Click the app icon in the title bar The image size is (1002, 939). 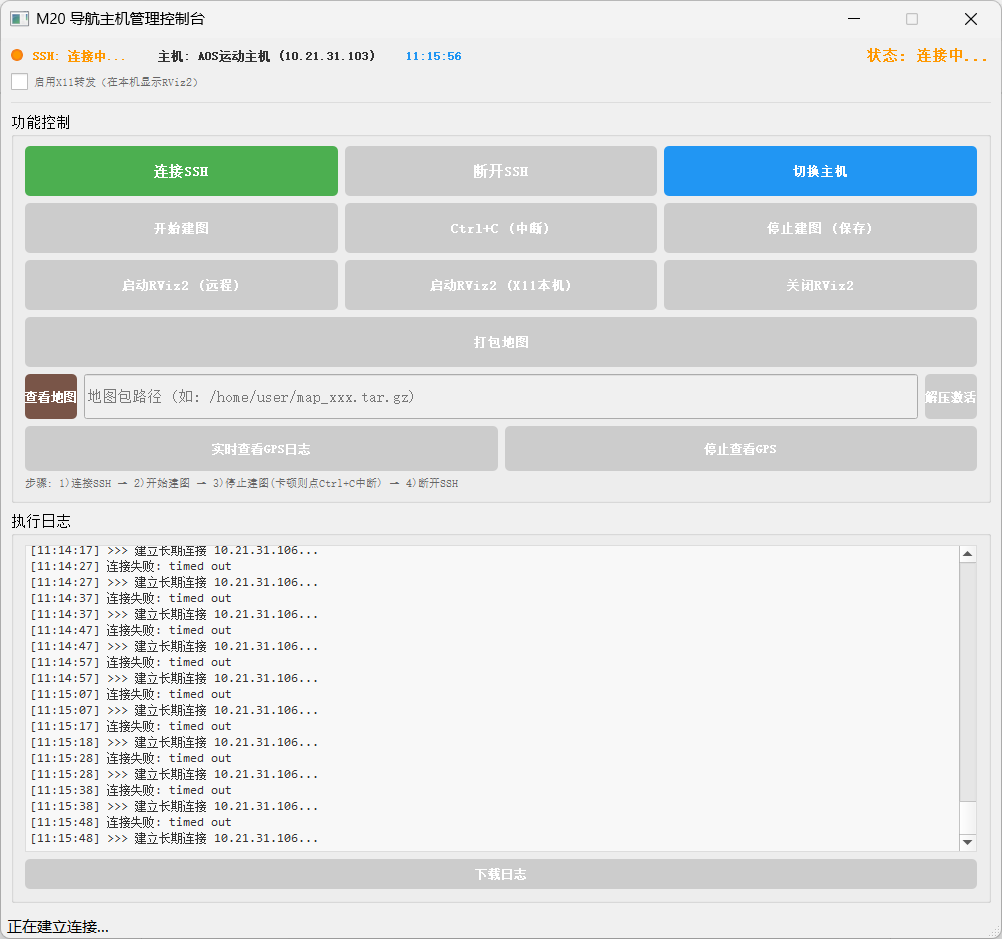point(19,19)
